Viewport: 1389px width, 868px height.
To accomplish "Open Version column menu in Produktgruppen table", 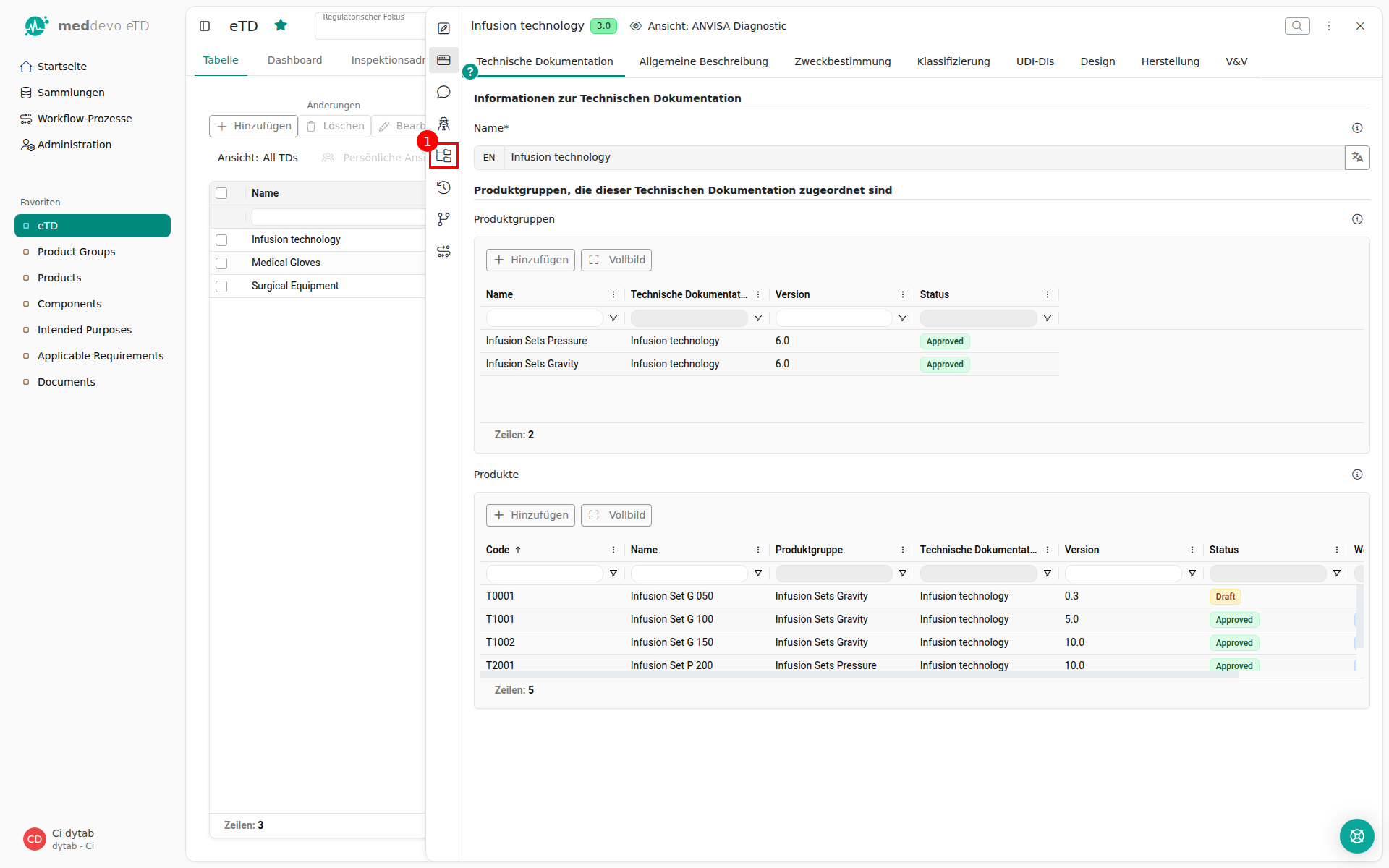I will tap(903, 294).
